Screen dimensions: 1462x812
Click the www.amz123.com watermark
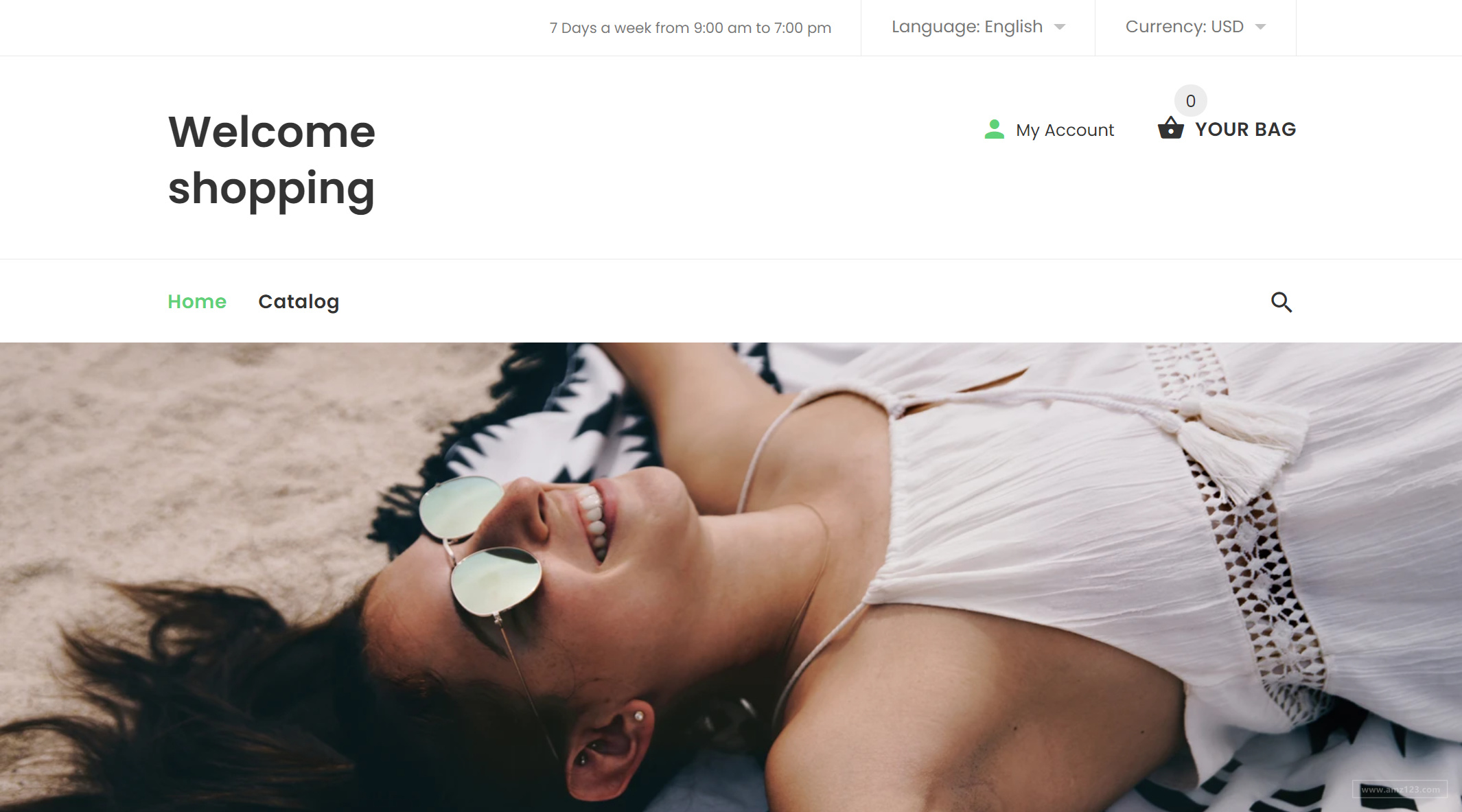click(x=1400, y=789)
